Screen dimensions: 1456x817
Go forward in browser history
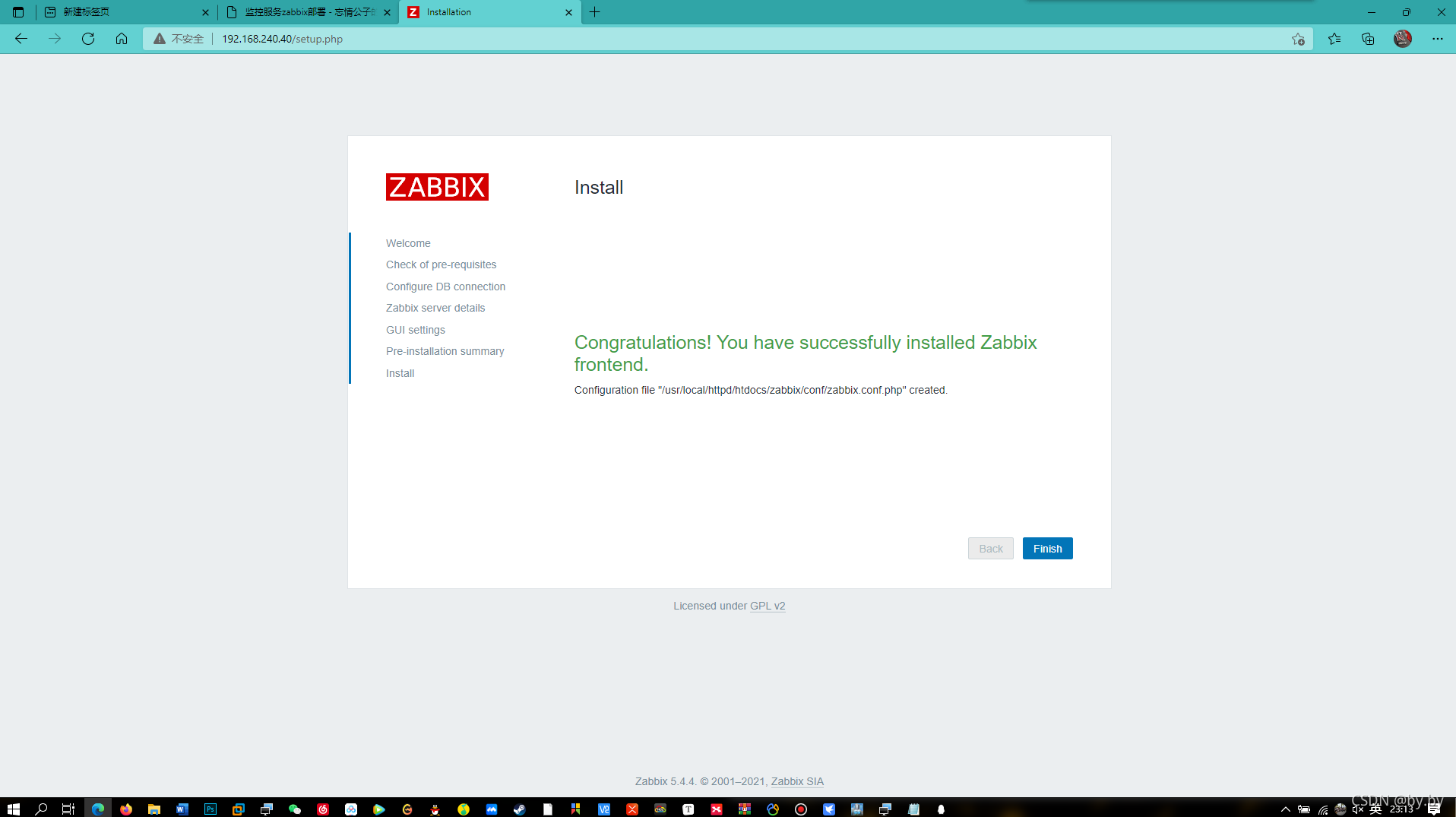[x=55, y=39]
